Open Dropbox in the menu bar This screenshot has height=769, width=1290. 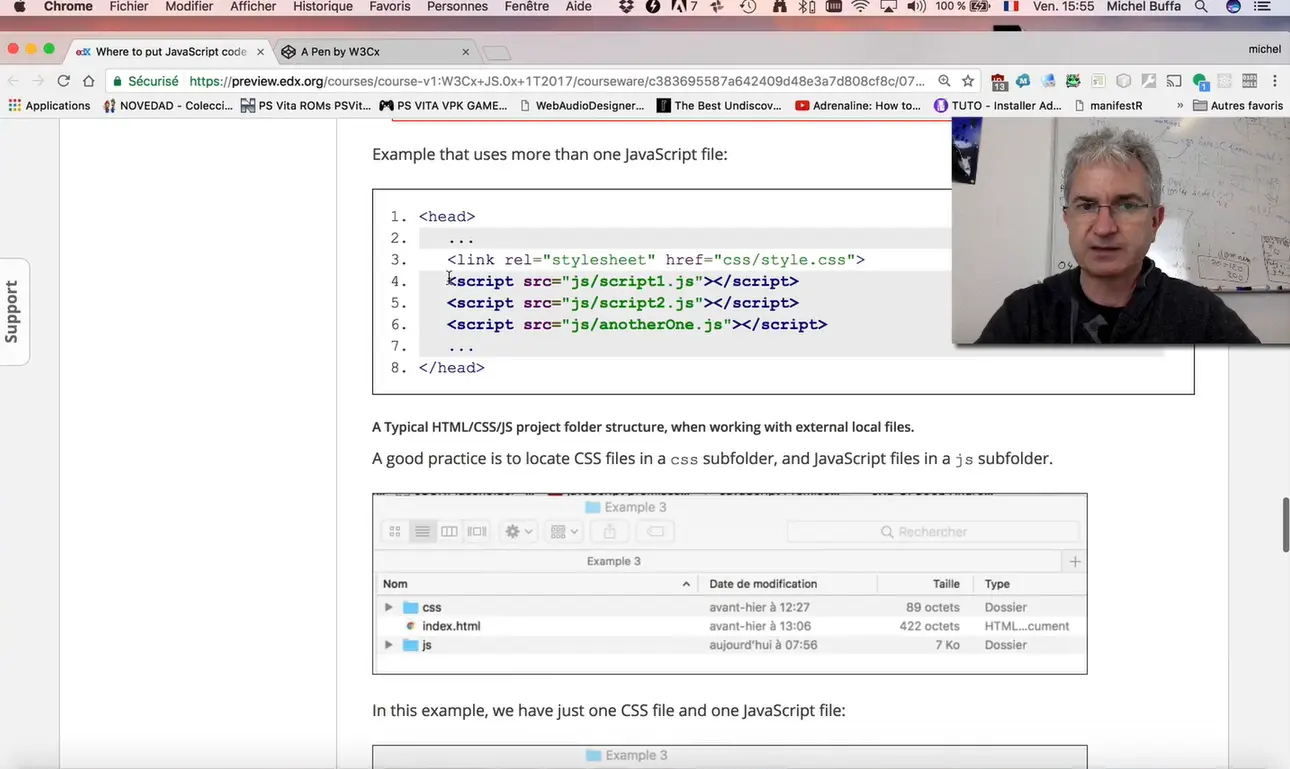(x=627, y=7)
